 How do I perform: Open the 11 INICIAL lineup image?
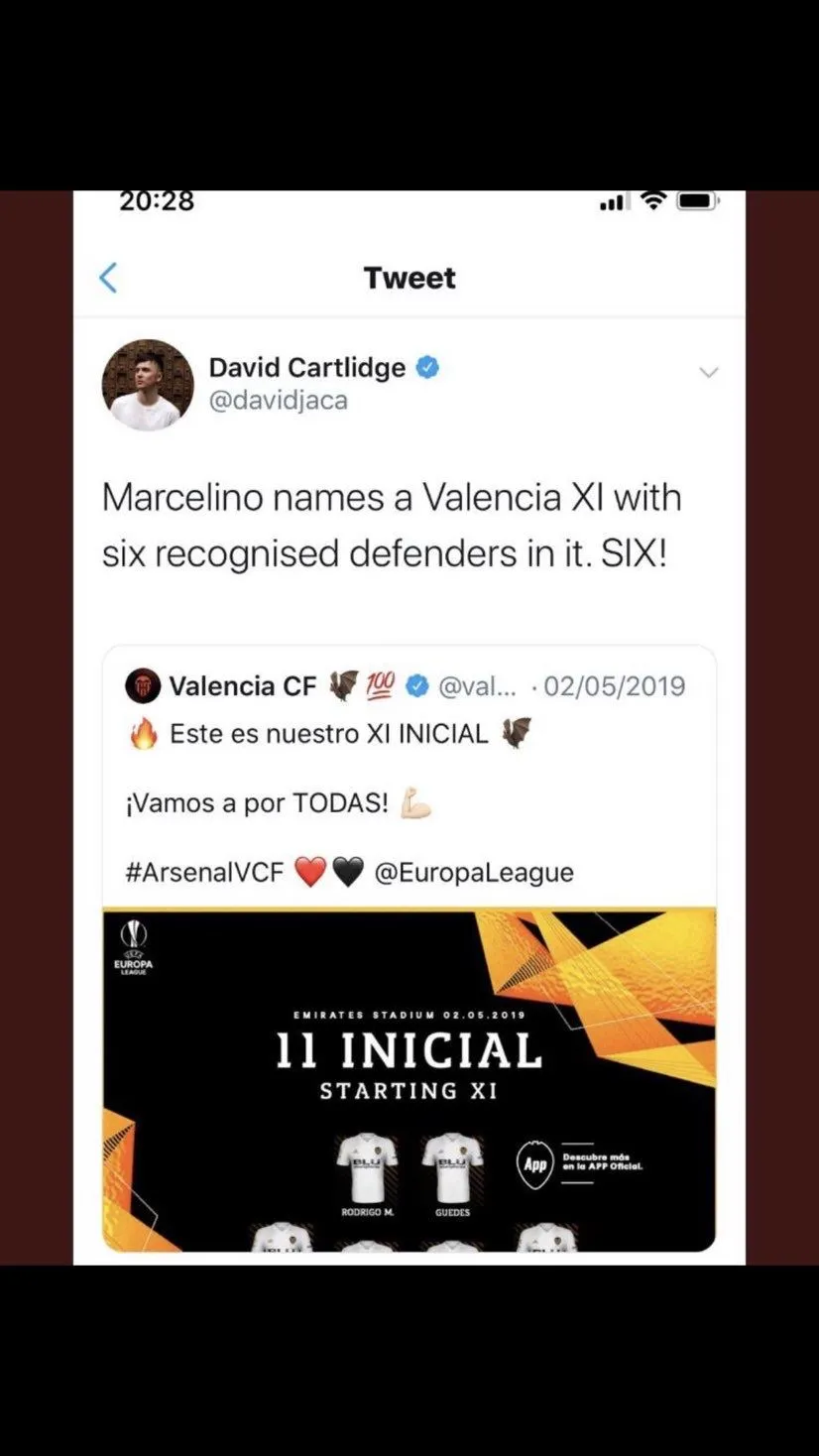coord(409,1079)
